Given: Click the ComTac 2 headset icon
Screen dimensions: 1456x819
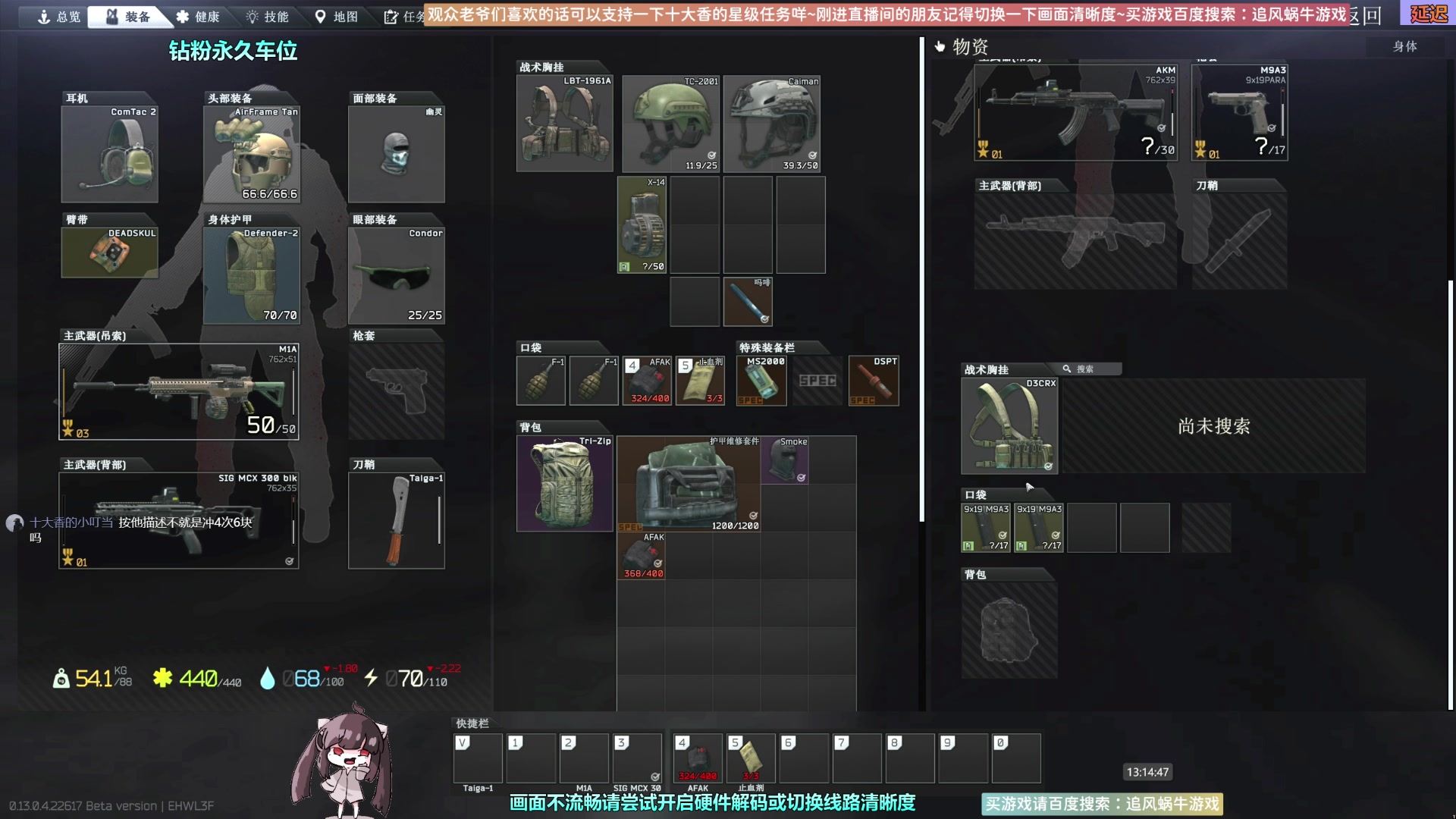Looking at the screenshot, I should (x=109, y=154).
